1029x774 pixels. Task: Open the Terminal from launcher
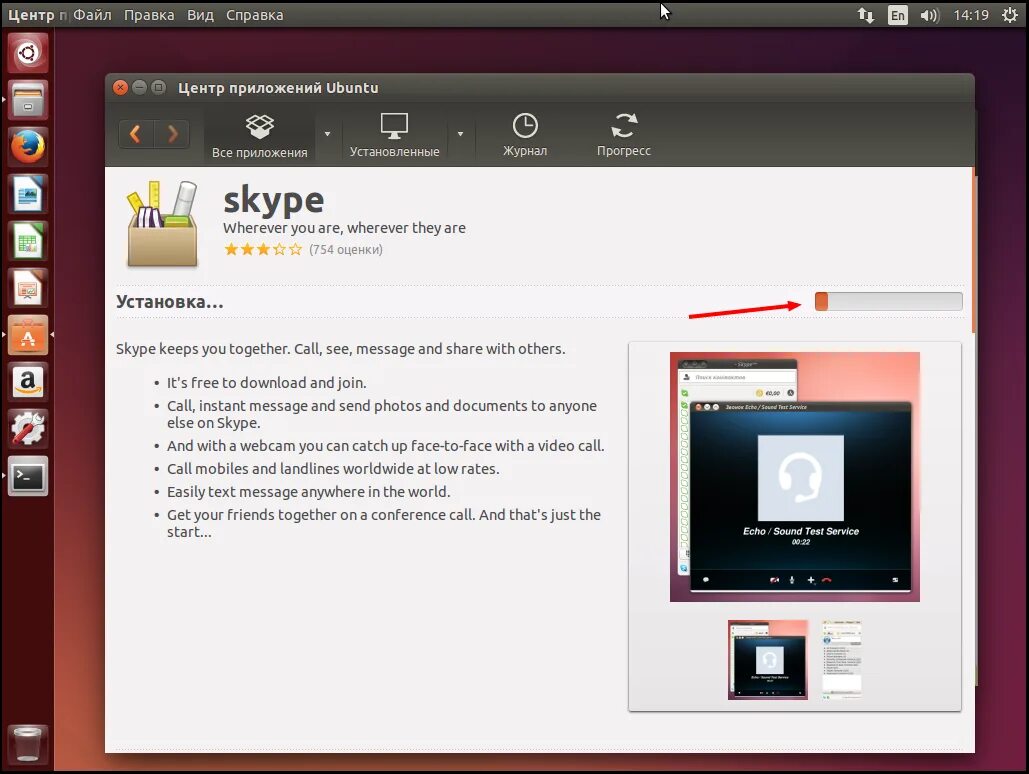point(28,476)
